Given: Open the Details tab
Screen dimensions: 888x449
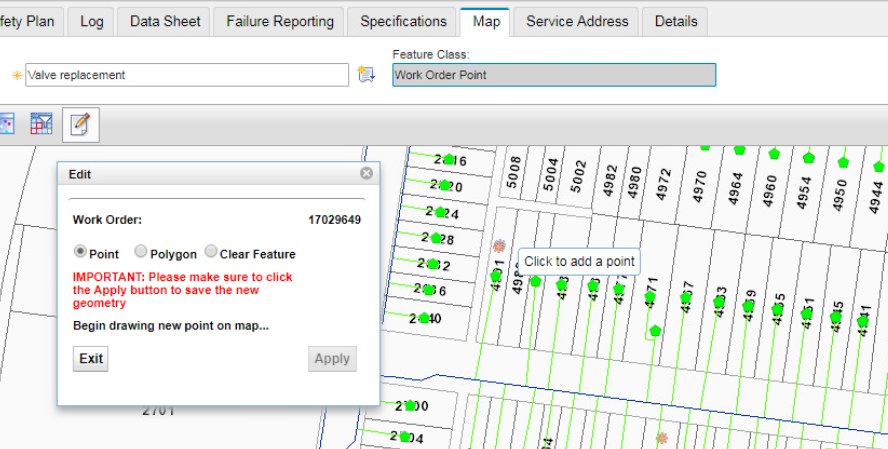Looking at the screenshot, I should 676,21.
